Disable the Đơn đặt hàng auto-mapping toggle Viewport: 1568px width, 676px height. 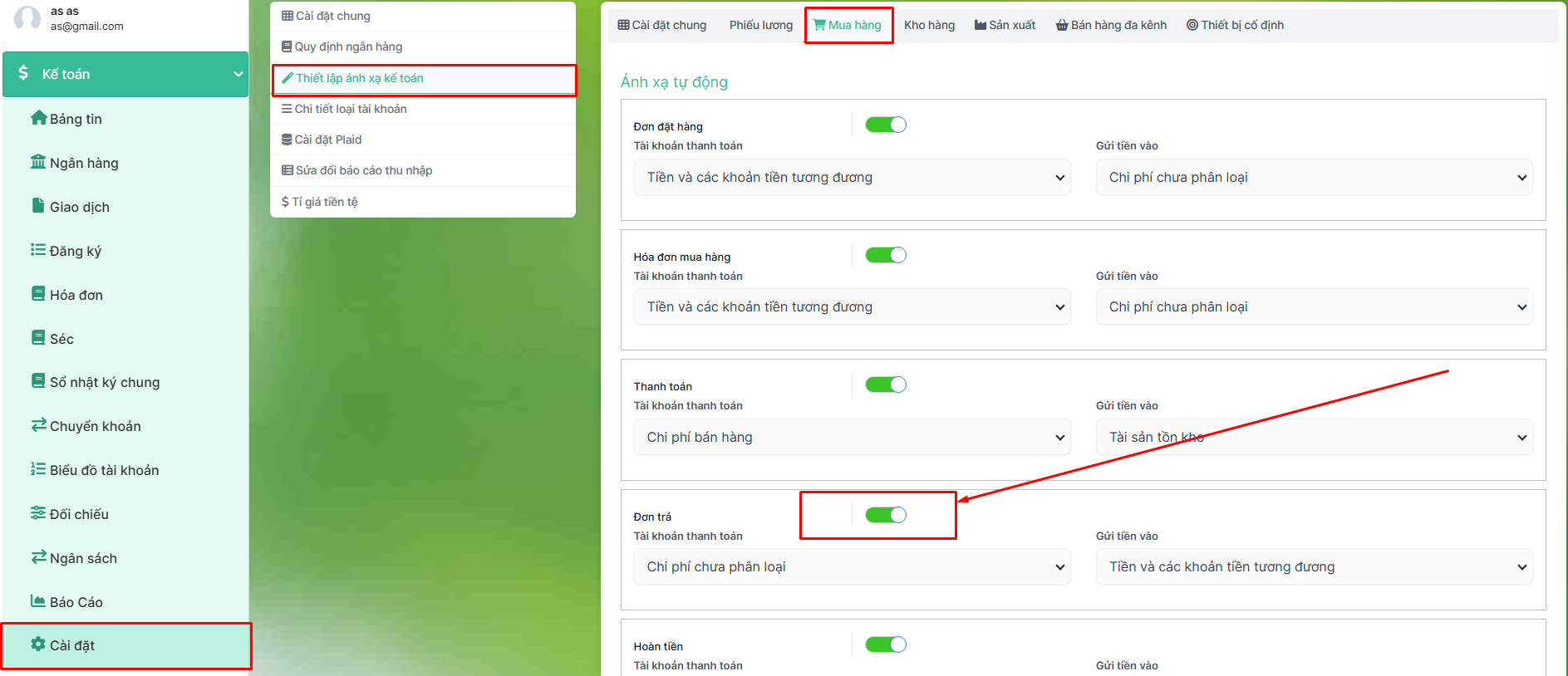coord(886,125)
